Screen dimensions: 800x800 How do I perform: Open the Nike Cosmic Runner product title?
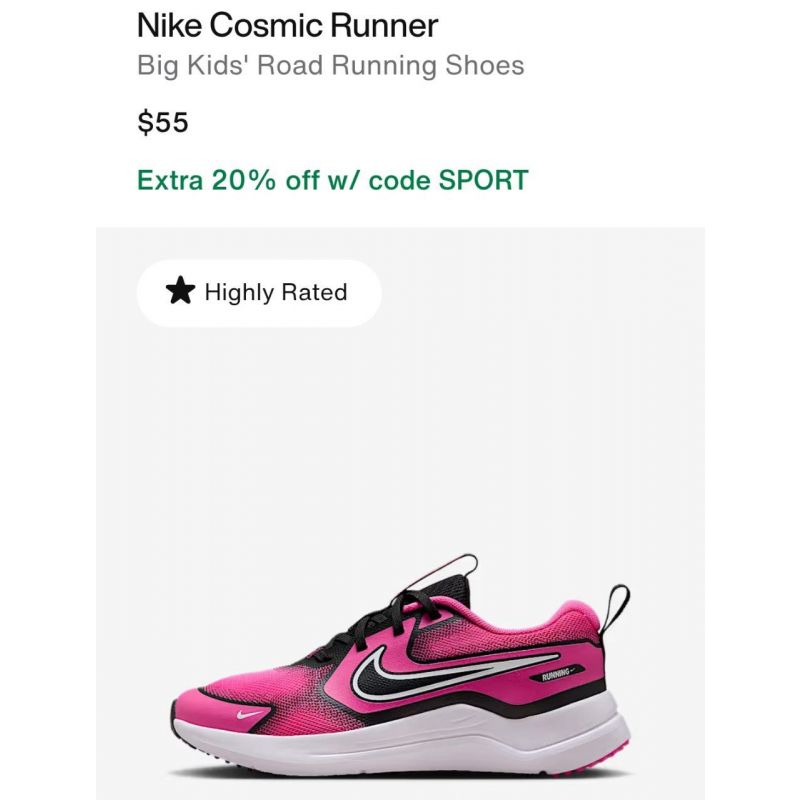pyautogui.click(x=287, y=25)
